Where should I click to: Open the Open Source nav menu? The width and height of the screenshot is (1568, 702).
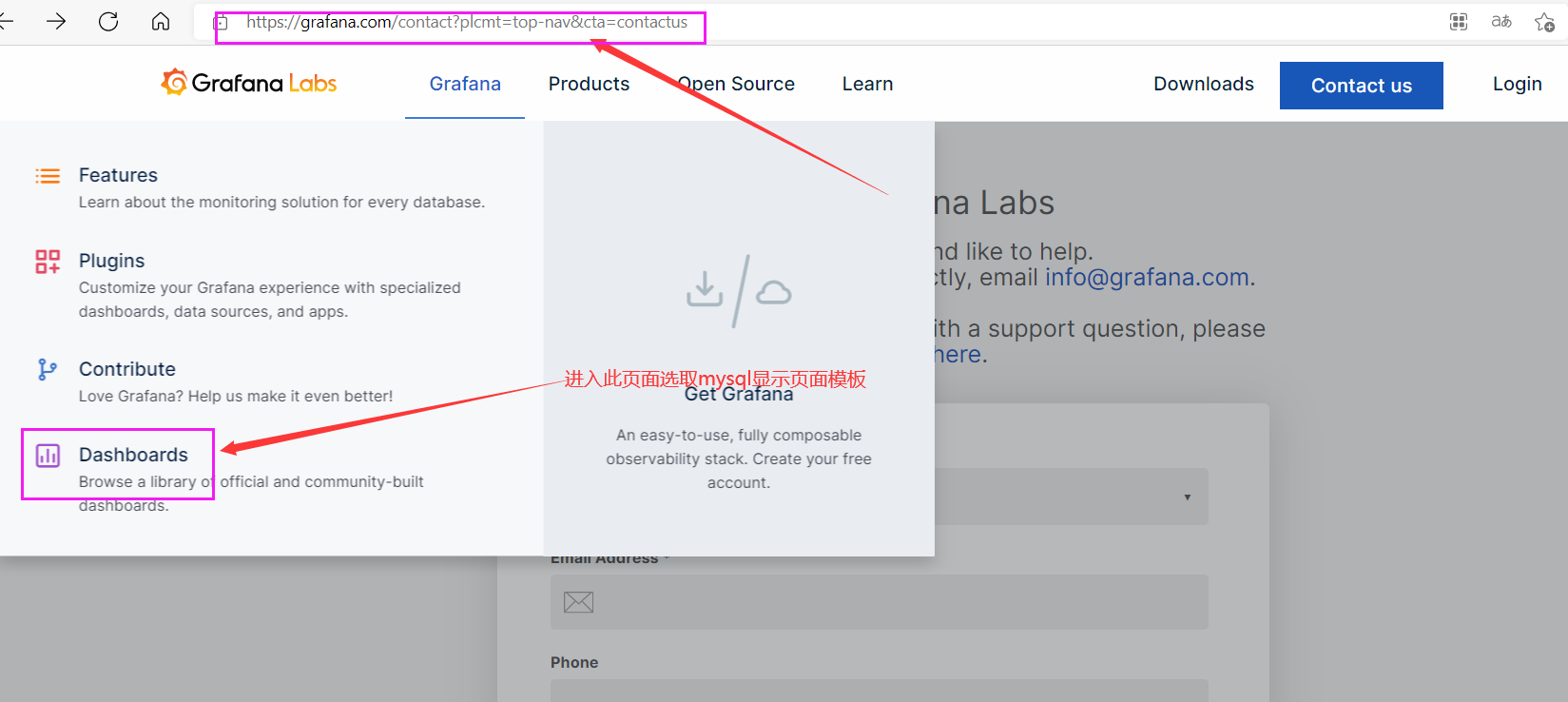pyautogui.click(x=736, y=84)
